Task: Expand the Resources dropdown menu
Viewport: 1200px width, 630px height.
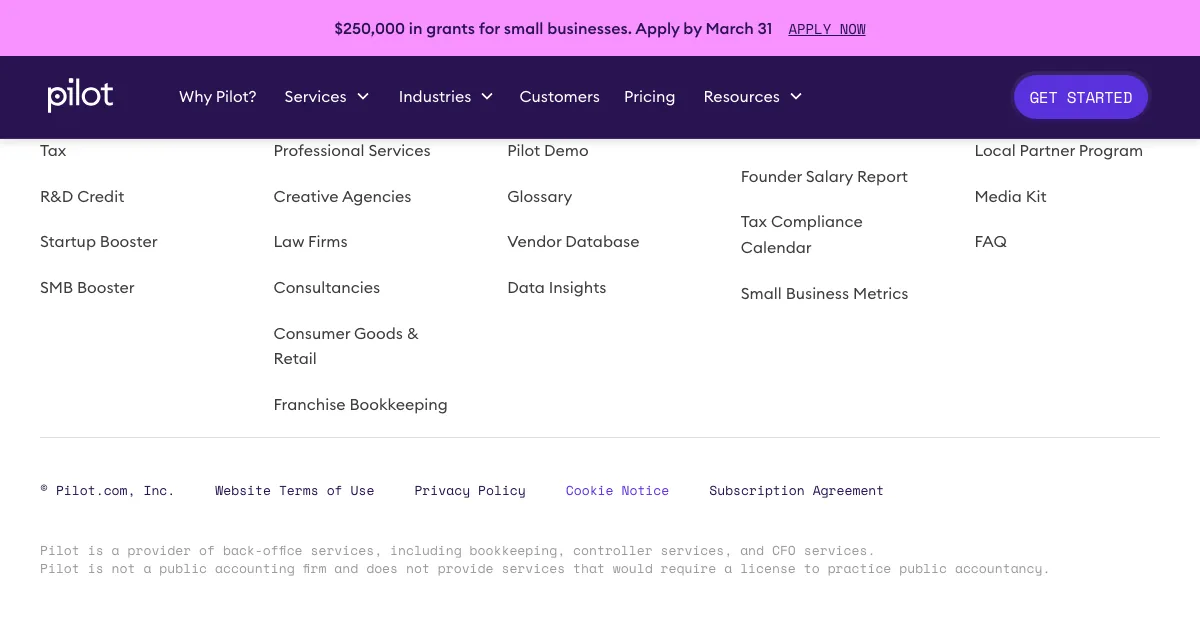Action: point(752,97)
